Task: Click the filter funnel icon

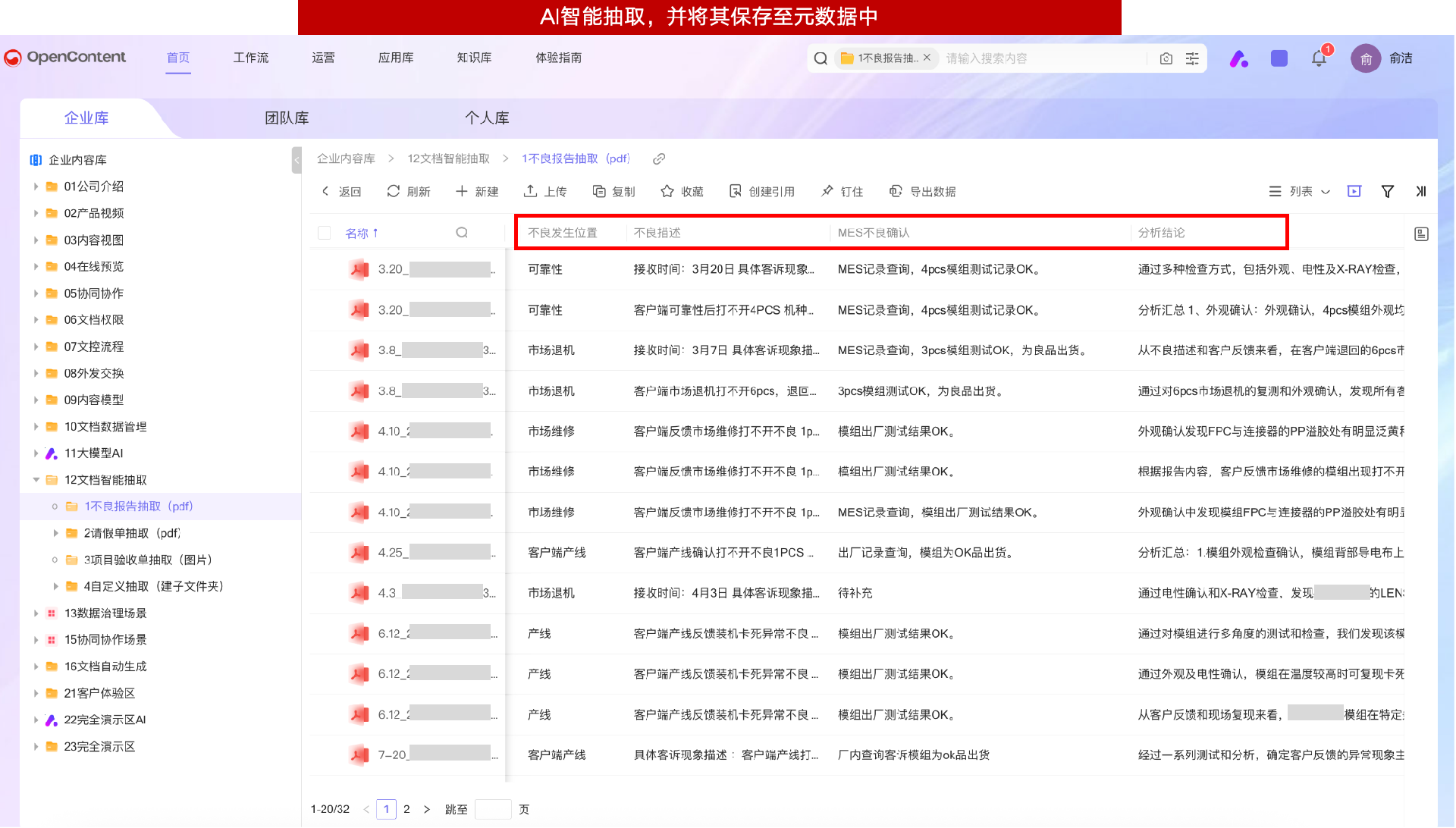Action: coord(1387,192)
